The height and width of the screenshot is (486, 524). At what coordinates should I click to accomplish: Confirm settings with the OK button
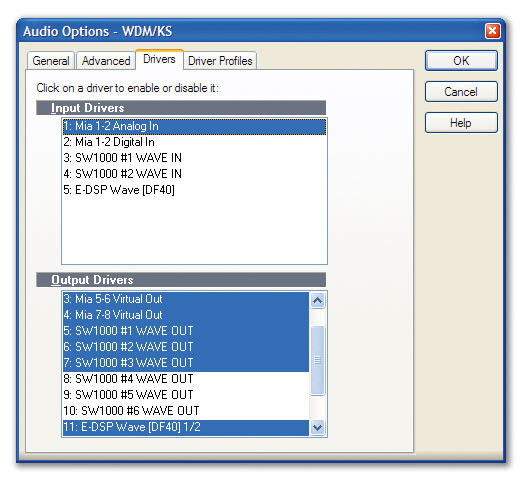tap(461, 60)
